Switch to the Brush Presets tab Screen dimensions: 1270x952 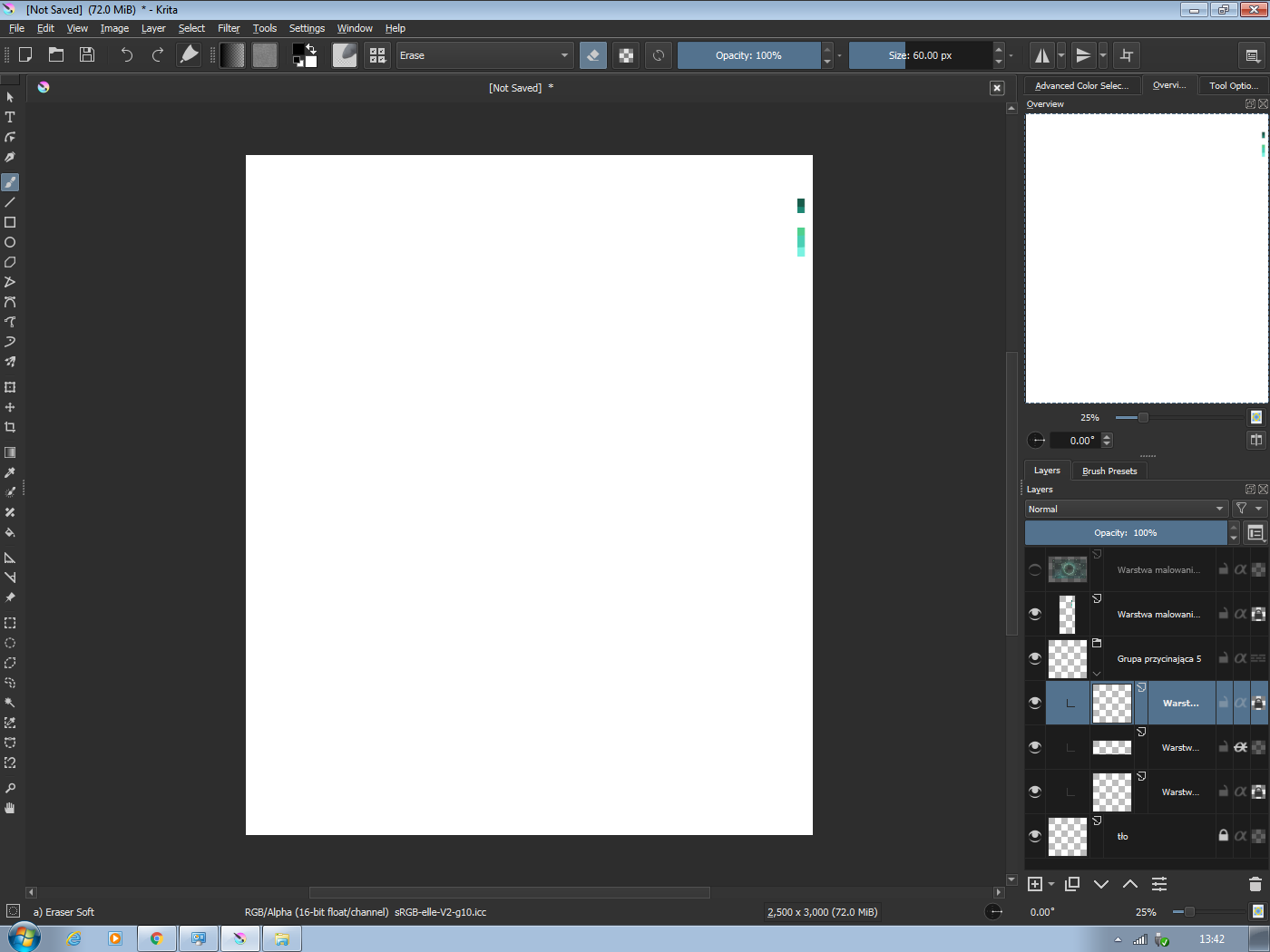click(x=1109, y=471)
